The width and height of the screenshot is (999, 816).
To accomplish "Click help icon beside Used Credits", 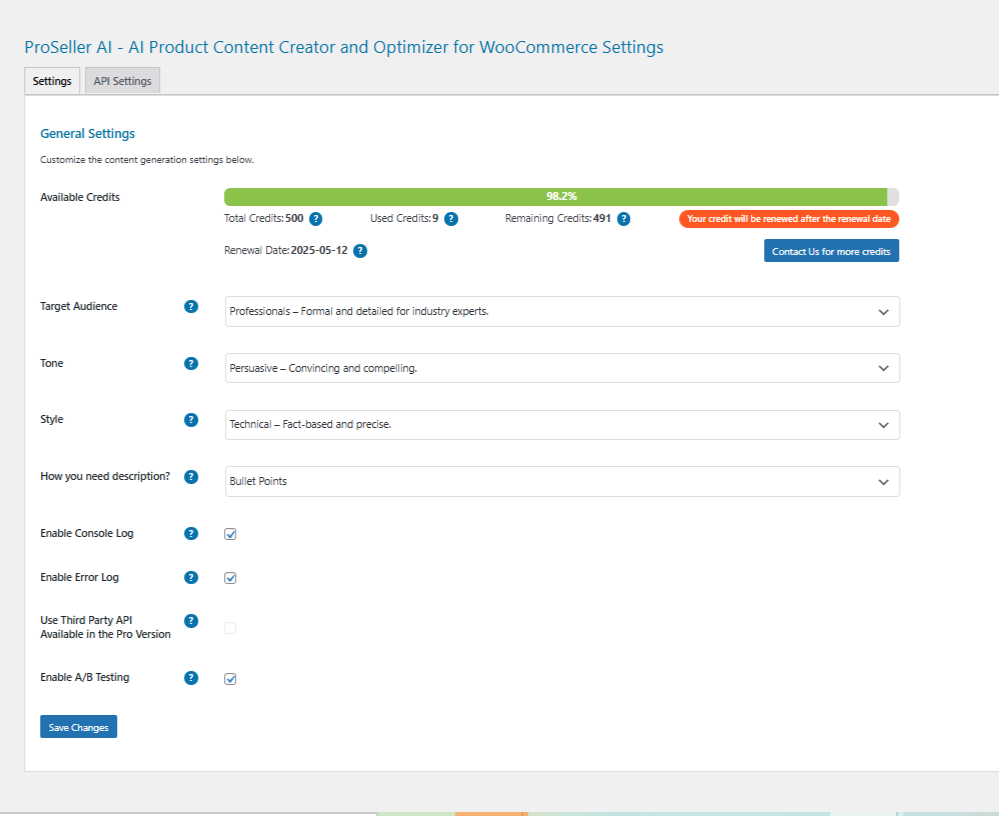I will [x=451, y=219].
